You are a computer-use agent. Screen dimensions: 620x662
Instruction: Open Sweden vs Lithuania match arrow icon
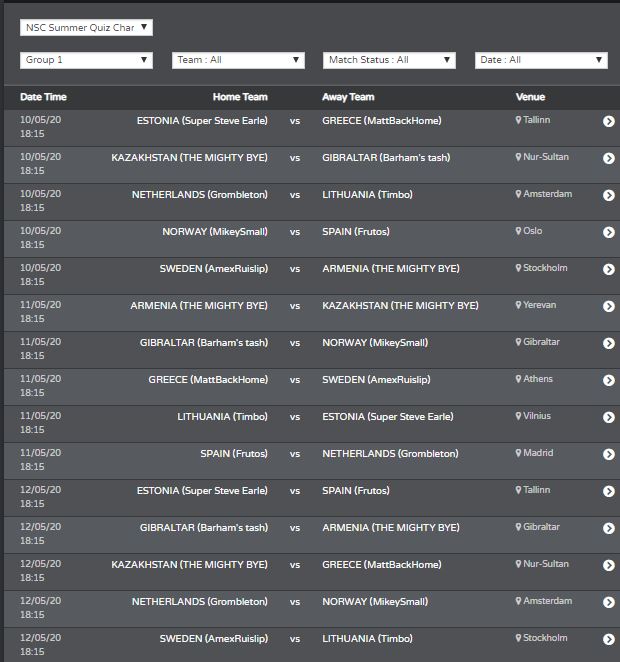pyautogui.click(x=609, y=639)
